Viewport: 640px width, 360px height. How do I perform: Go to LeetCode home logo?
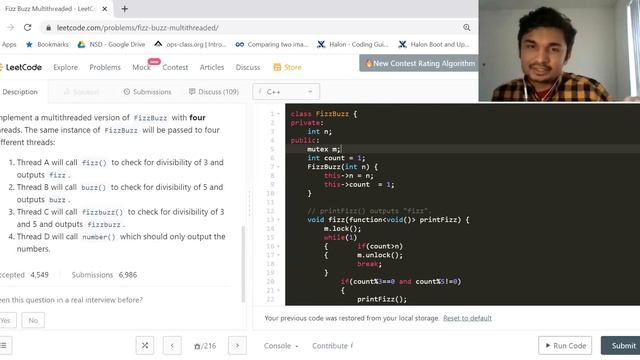21,67
